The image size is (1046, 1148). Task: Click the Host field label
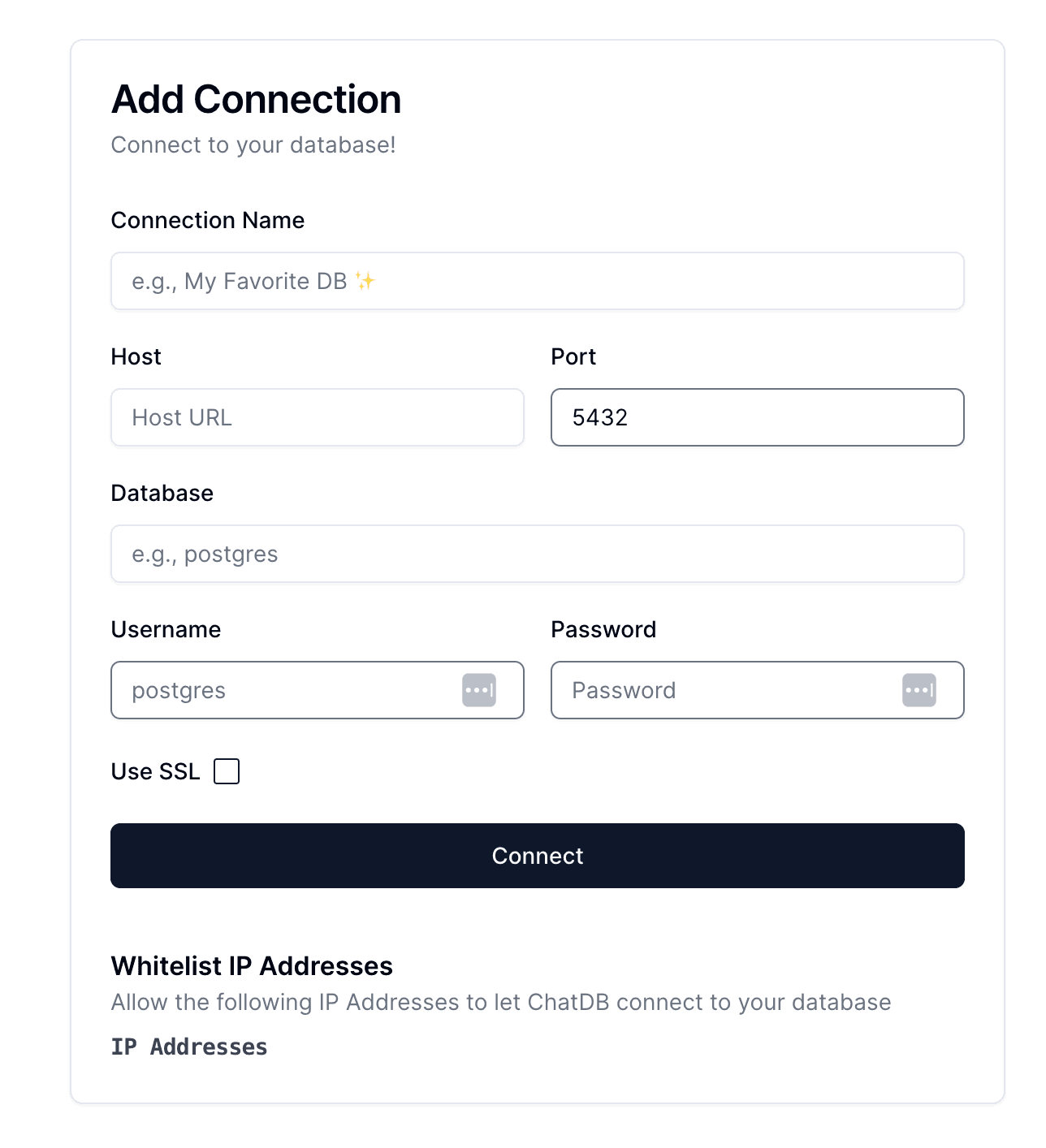click(136, 356)
